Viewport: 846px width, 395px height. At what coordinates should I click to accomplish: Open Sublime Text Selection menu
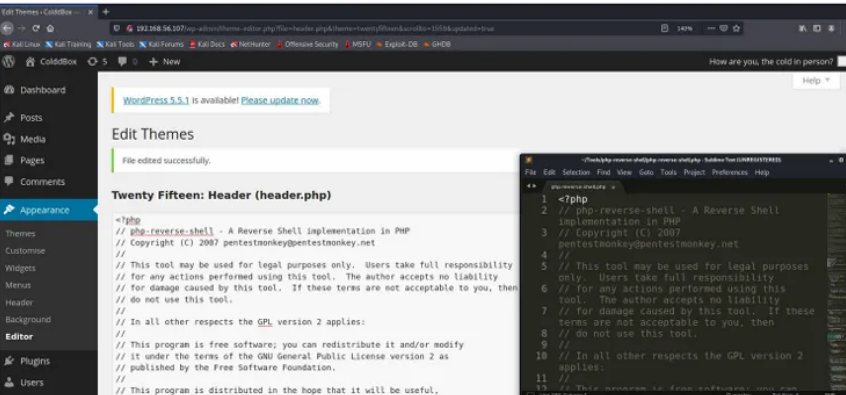click(576, 173)
